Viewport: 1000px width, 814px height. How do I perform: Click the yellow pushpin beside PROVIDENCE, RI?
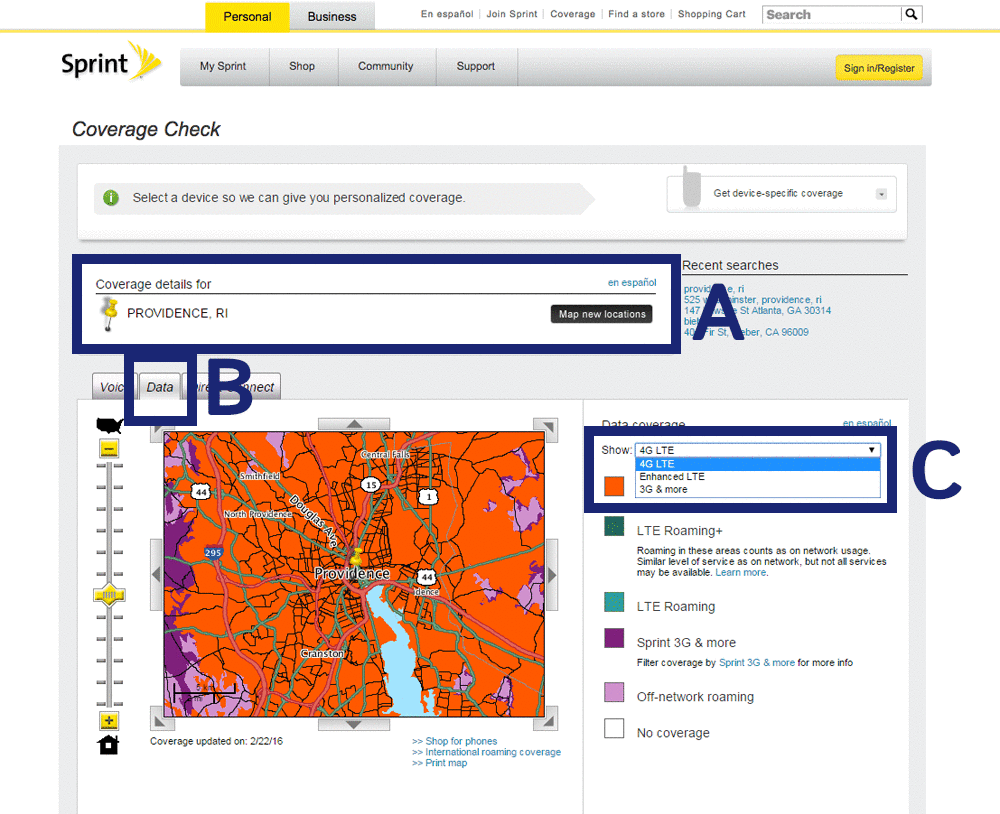tap(110, 314)
